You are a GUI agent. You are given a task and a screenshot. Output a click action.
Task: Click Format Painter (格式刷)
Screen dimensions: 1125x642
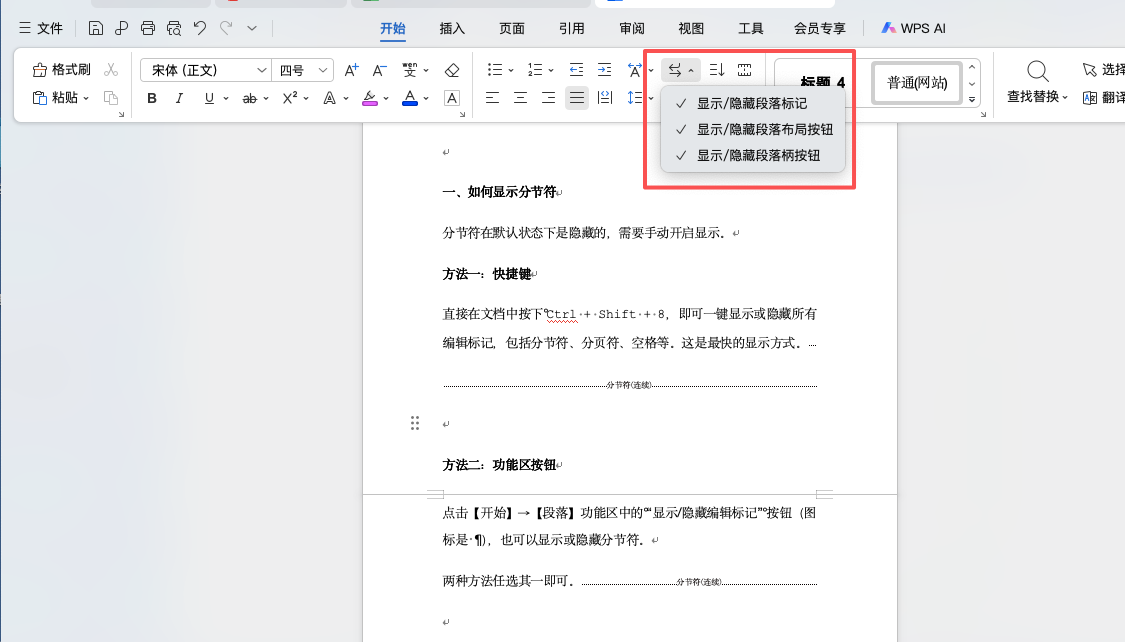pyautogui.click(x=62, y=70)
